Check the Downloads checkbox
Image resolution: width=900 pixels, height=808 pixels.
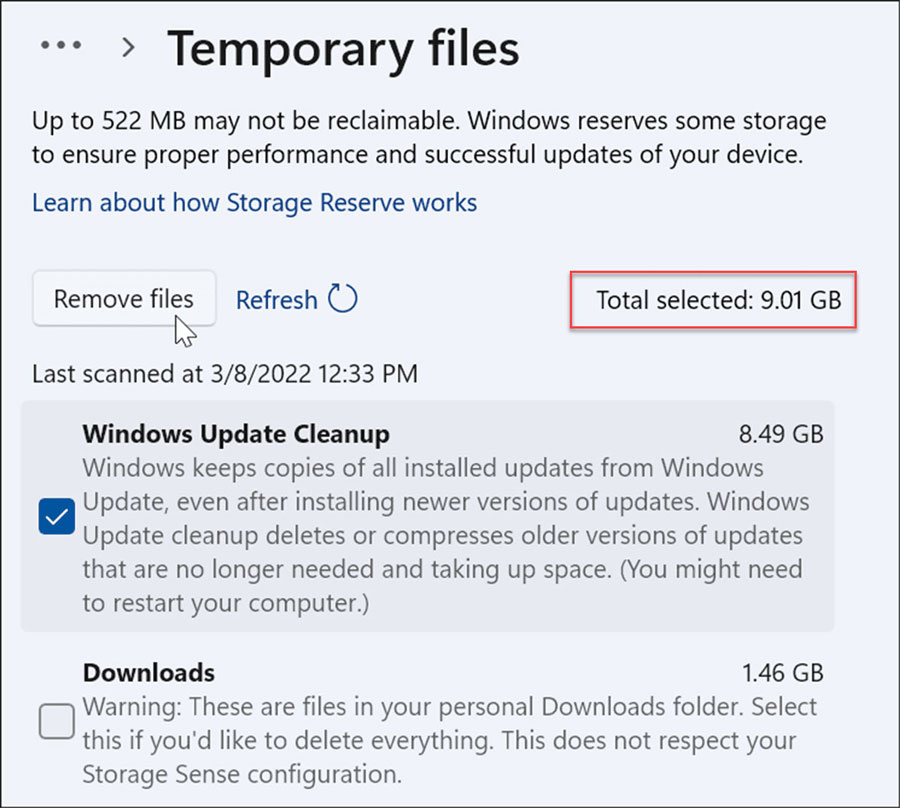coord(56,721)
